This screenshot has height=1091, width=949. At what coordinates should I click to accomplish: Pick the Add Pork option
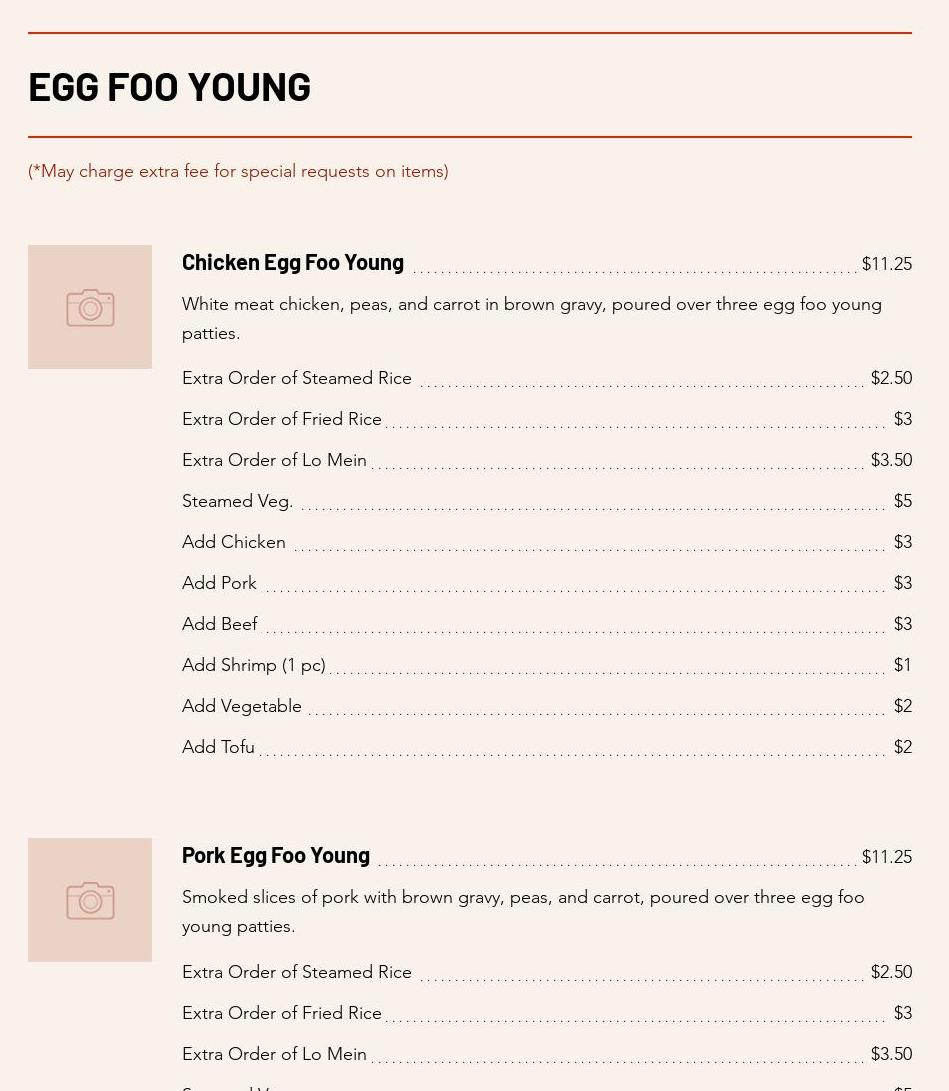click(219, 583)
